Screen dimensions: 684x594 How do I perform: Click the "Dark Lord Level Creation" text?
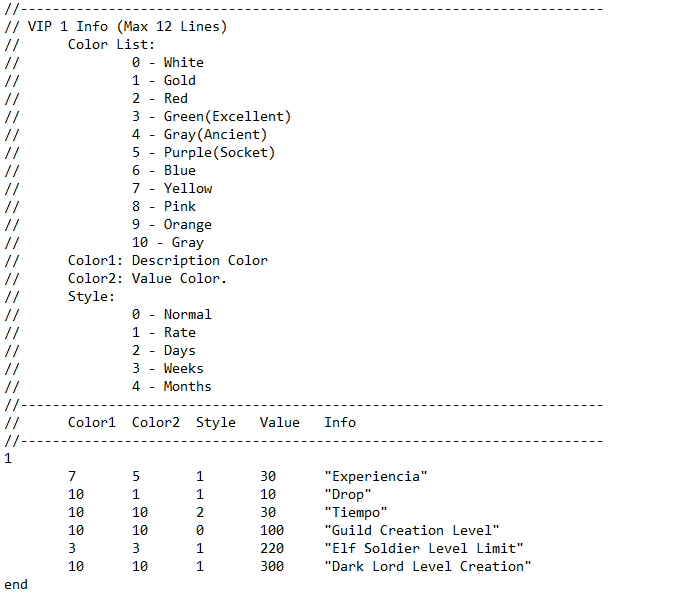coord(427,566)
